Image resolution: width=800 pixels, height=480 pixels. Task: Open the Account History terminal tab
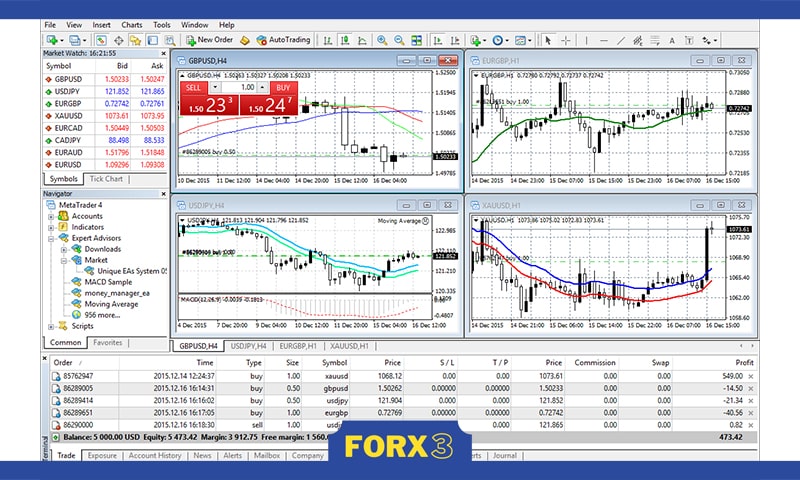coord(156,455)
